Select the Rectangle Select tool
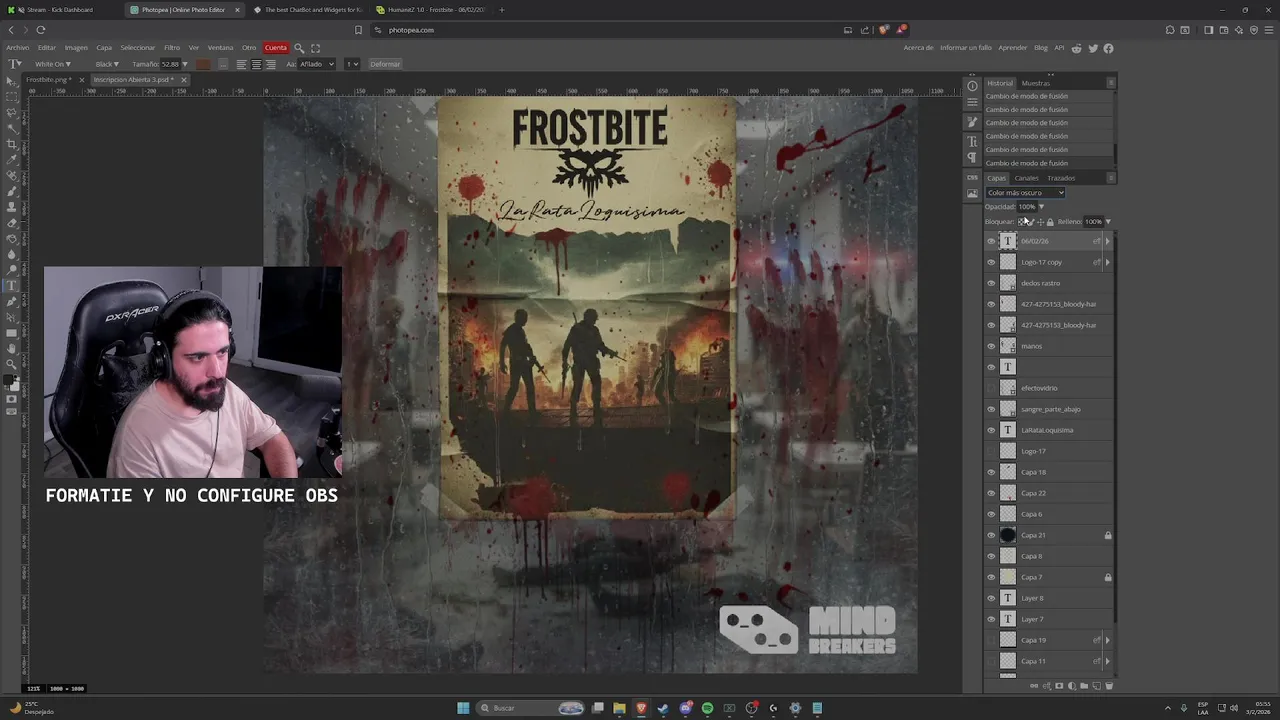The width and height of the screenshot is (1280, 720). 12,96
